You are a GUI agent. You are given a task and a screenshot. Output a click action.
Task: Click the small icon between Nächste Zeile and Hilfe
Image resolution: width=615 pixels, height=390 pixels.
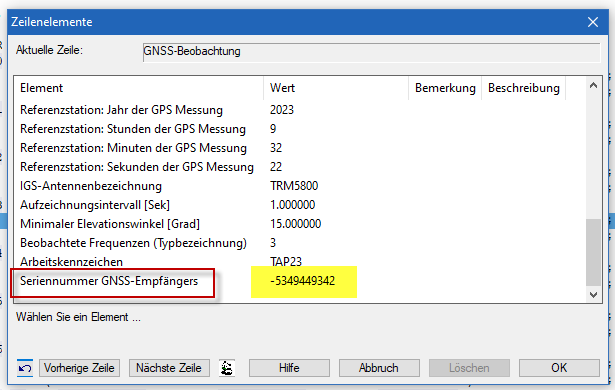coord(227,368)
